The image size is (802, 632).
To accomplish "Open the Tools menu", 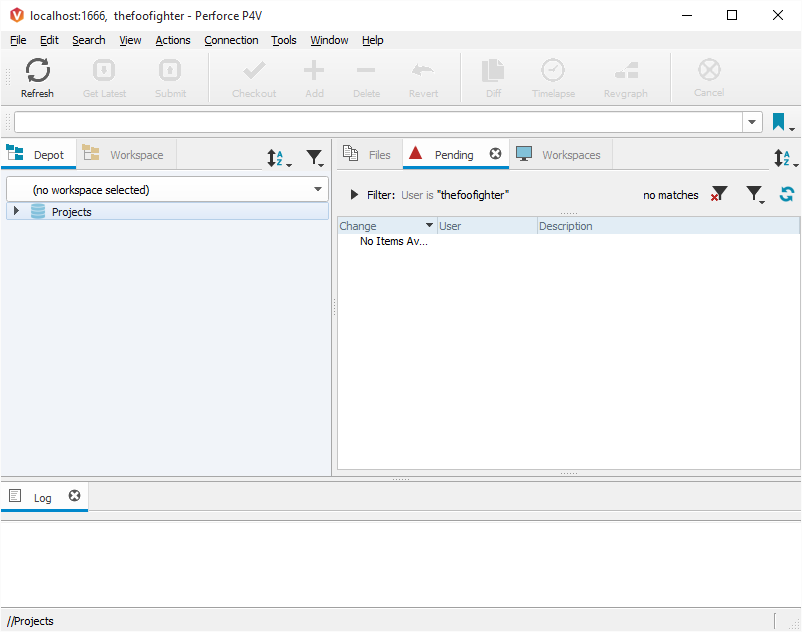I will tap(283, 40).
